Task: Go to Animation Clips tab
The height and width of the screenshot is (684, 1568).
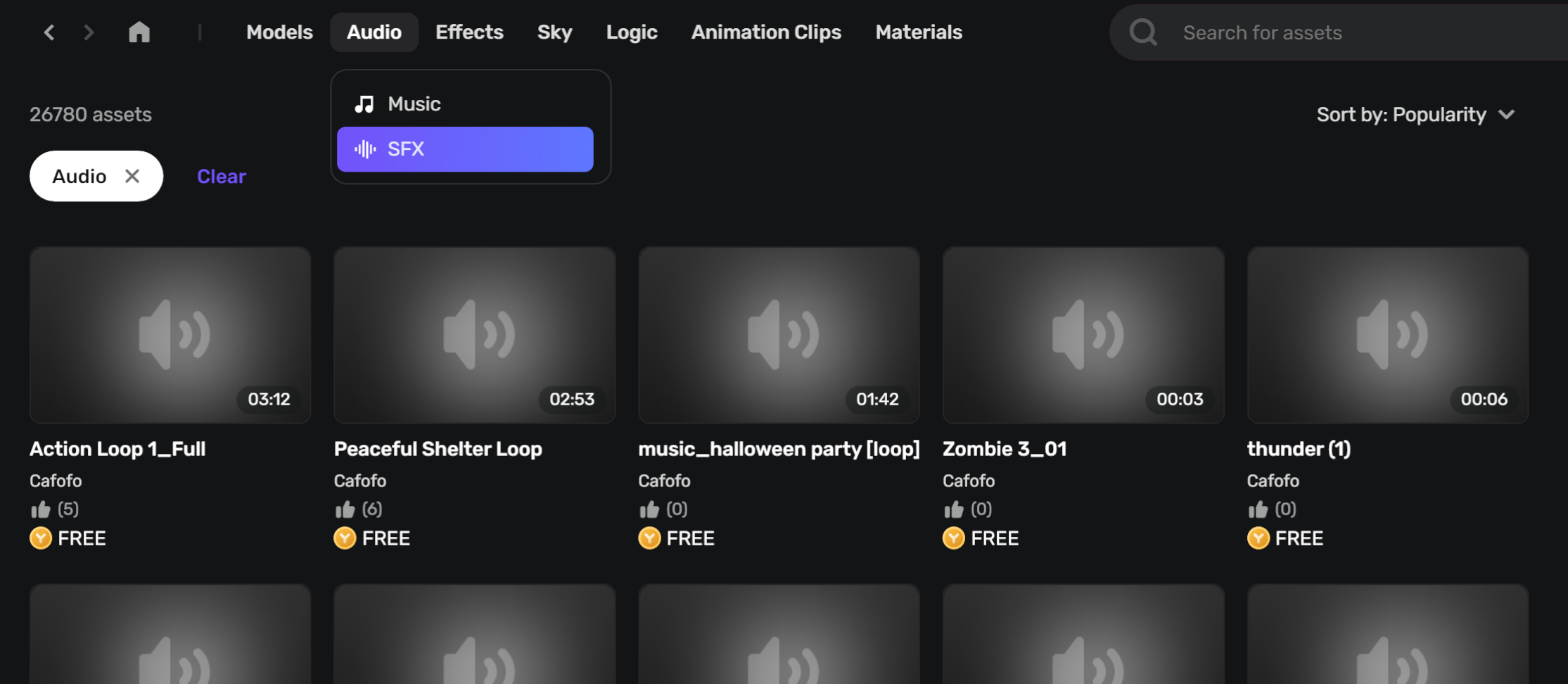Action: 766,32
